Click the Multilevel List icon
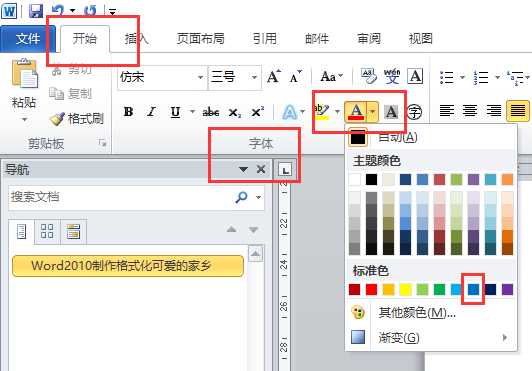 pos(515,78)
